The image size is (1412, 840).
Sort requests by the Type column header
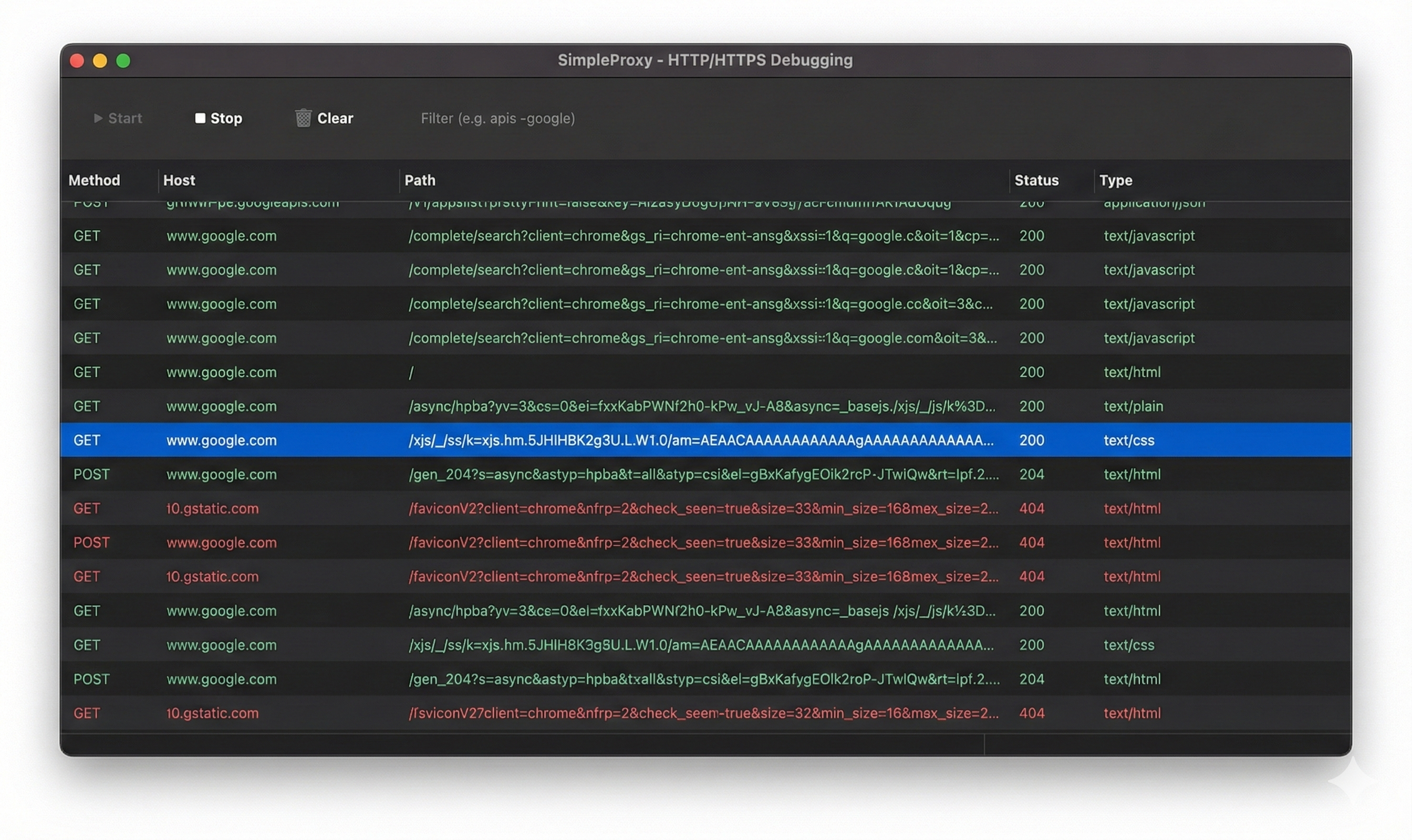pyautogui.click(x=1116, y=180)
